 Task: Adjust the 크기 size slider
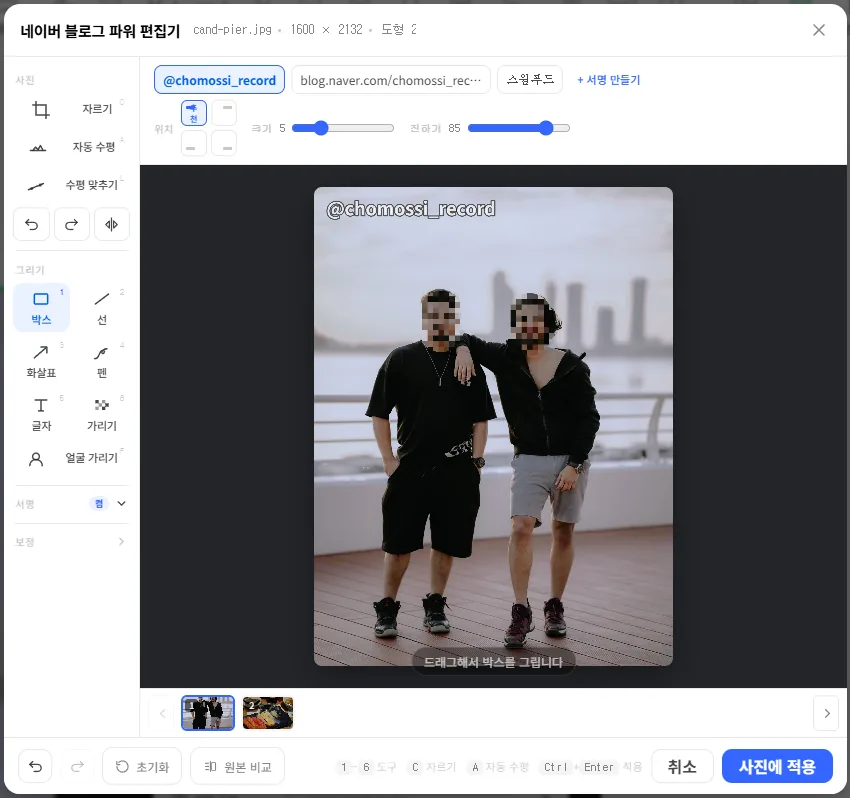click(x=343, y=128)
